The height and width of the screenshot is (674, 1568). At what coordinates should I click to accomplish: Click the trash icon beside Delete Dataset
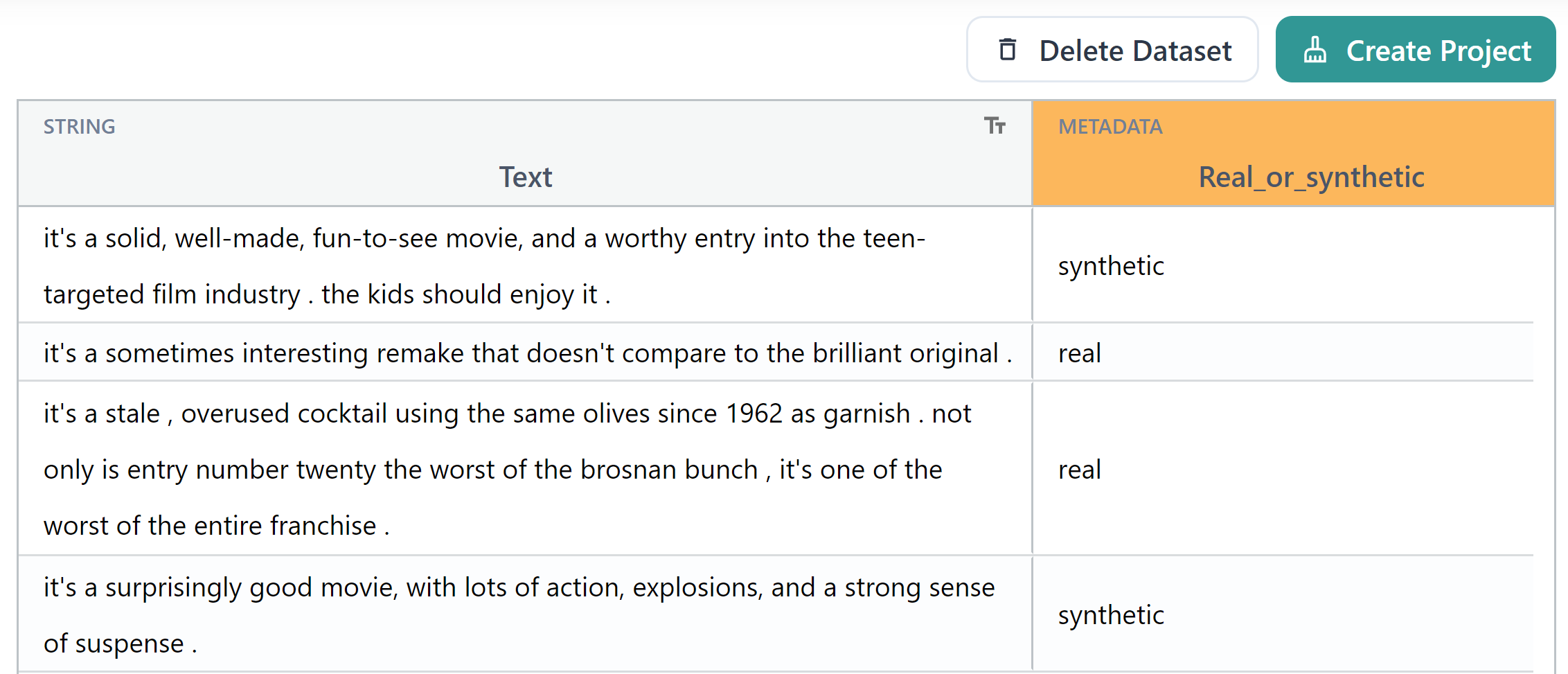point(1008,50)
